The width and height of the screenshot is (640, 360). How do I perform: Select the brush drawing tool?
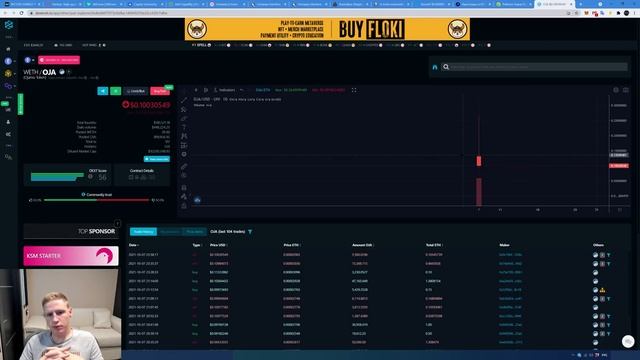(x=184, y=118)
